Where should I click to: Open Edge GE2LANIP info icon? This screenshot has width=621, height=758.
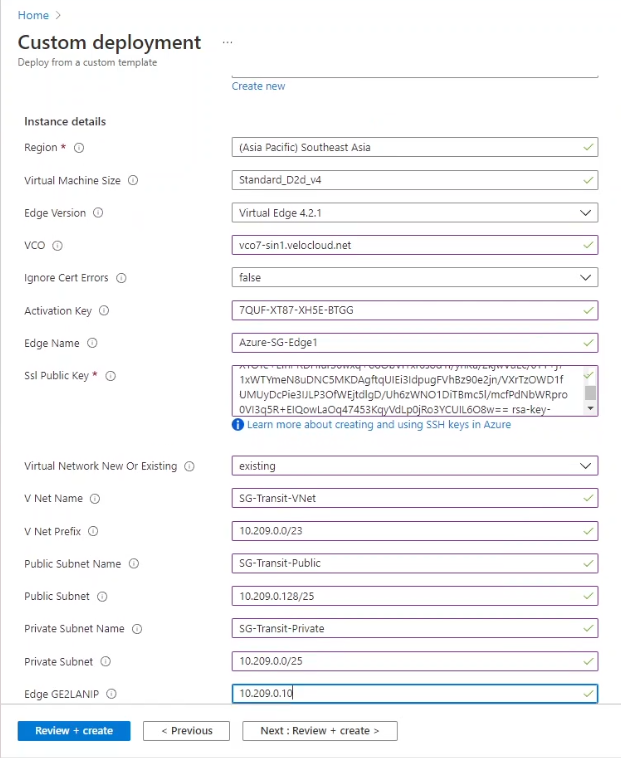(111, 694)
